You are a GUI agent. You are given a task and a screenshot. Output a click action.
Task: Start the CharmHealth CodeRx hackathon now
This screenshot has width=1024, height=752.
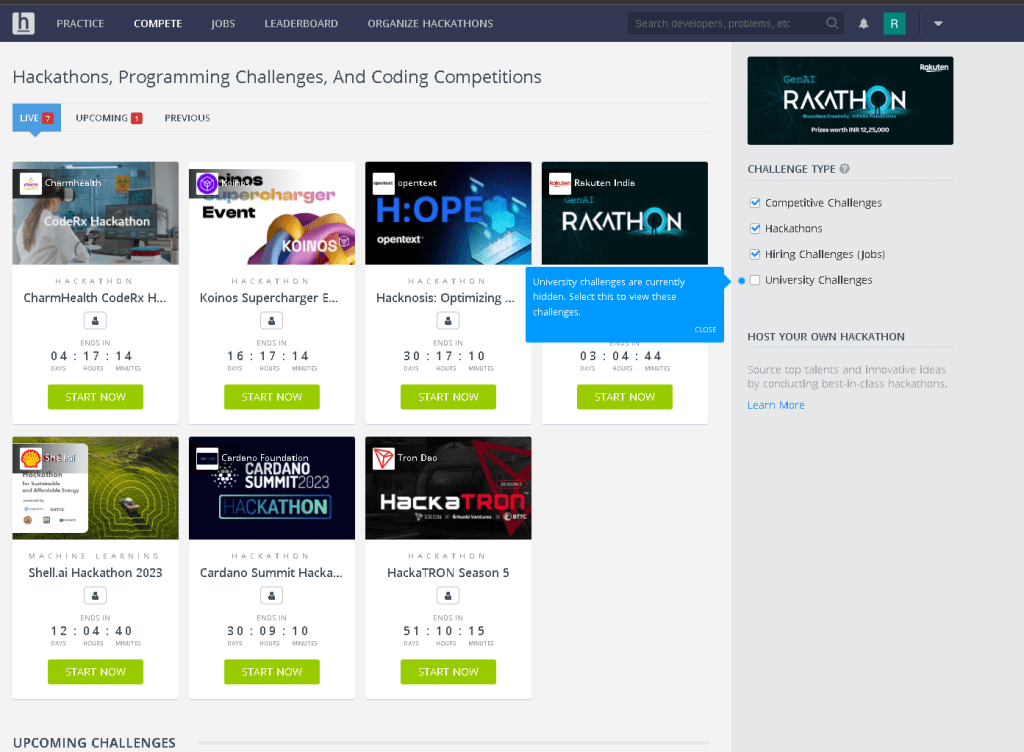(x=95, y=397)
